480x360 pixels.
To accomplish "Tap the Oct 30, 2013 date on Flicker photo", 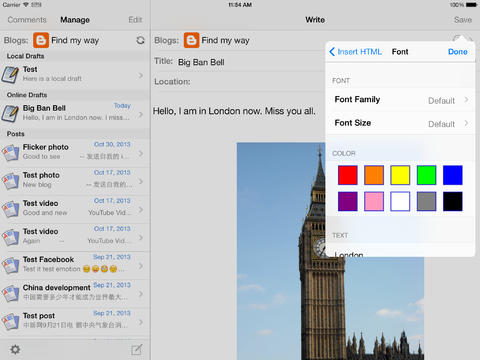I will tap(112, 144).
